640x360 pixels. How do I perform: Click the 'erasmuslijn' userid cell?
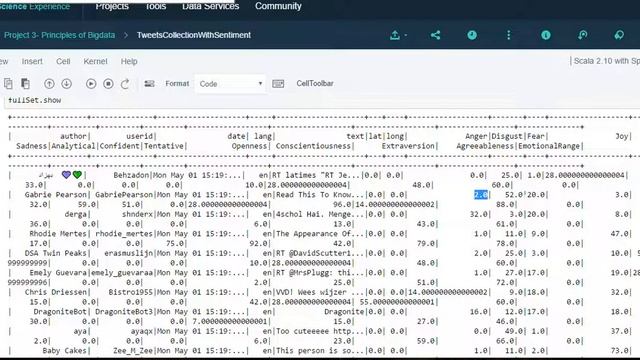pos(128,253)
